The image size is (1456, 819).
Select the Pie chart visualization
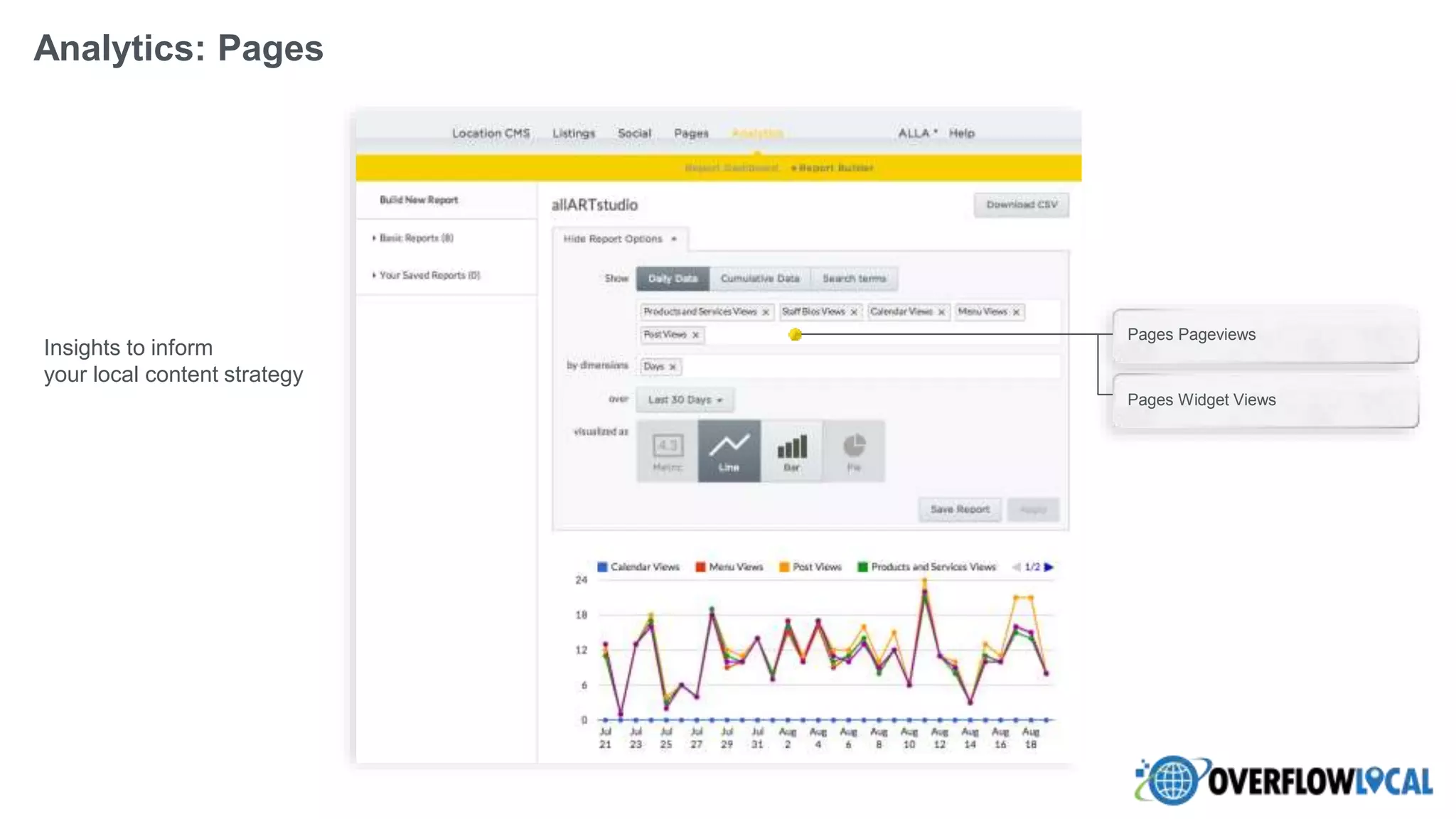point(854,451)
